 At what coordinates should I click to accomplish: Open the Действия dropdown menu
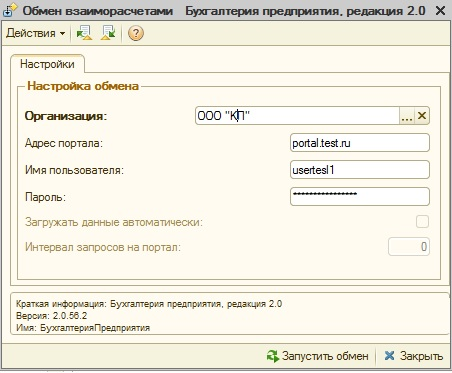pyautogui.click(x=35, y=33)
